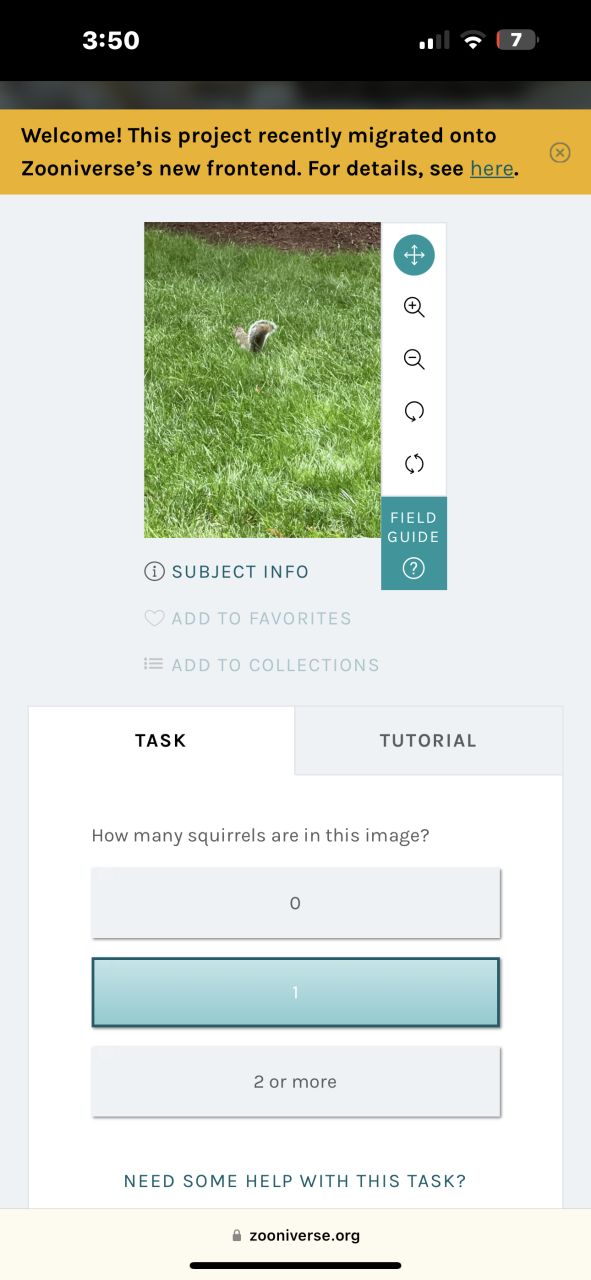Select the move subject pan tool
This screenshot has width=591, height=1280.
tap(414, 255)
